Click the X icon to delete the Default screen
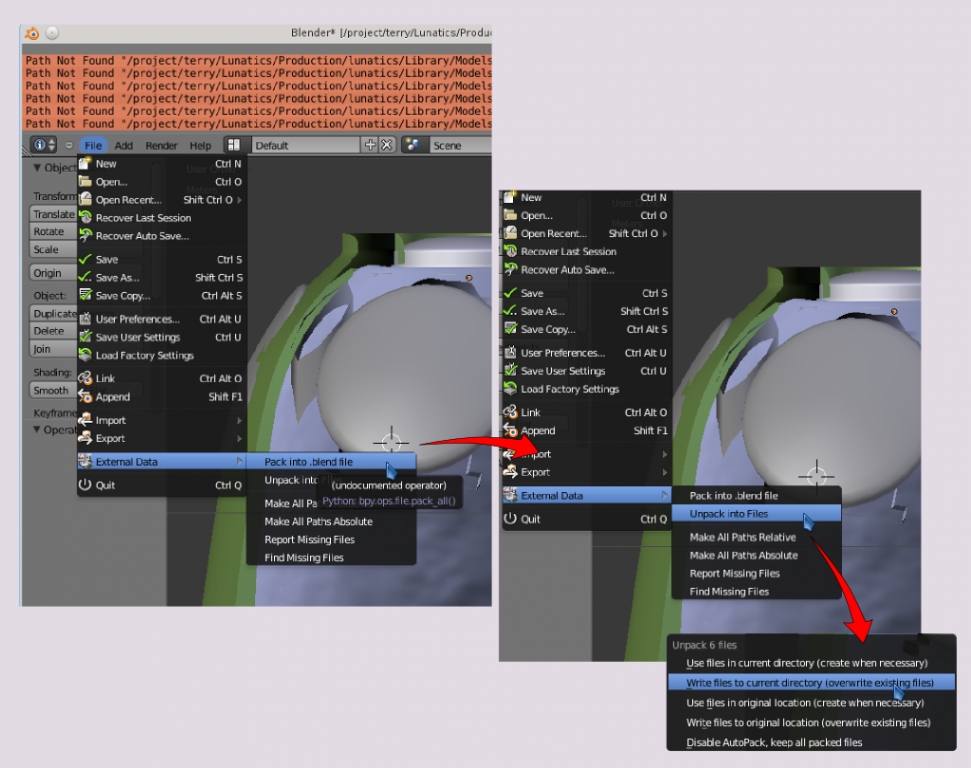Viewport: 971px width, 768px height. 387,145
